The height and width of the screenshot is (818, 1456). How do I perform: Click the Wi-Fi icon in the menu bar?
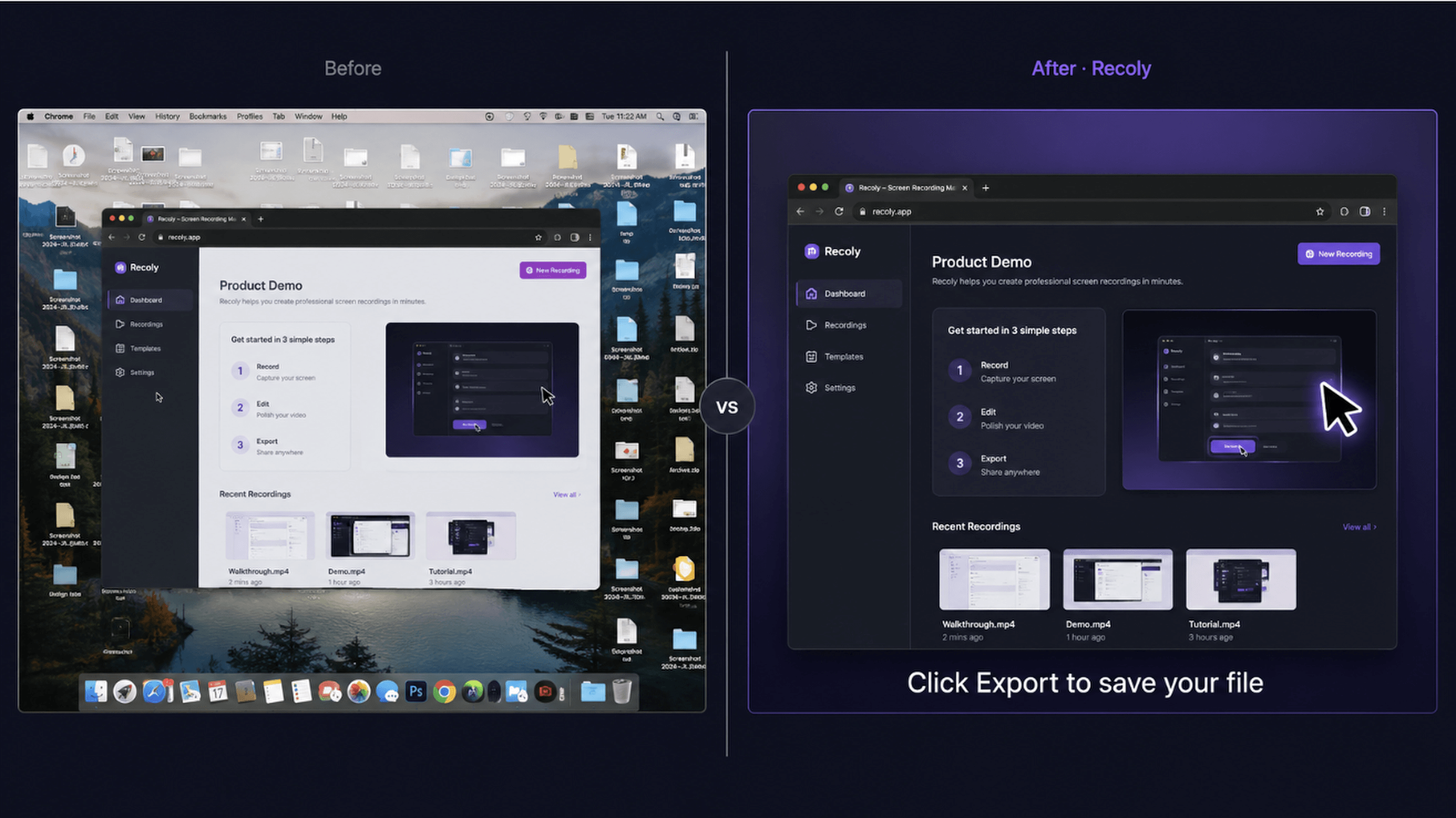pyautogui.click(x=543, y=116)
